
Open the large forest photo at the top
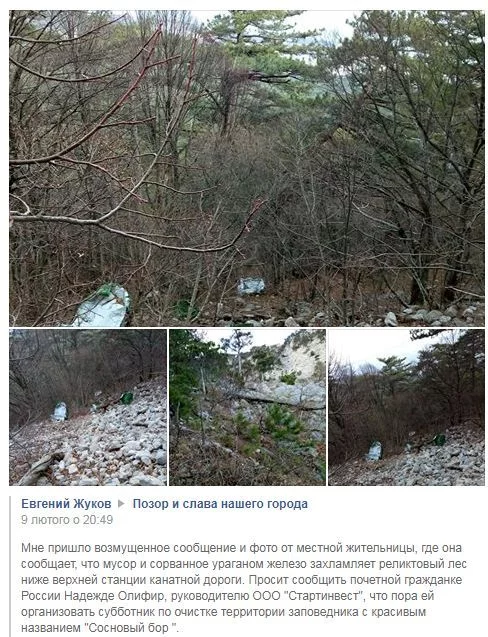247,168
